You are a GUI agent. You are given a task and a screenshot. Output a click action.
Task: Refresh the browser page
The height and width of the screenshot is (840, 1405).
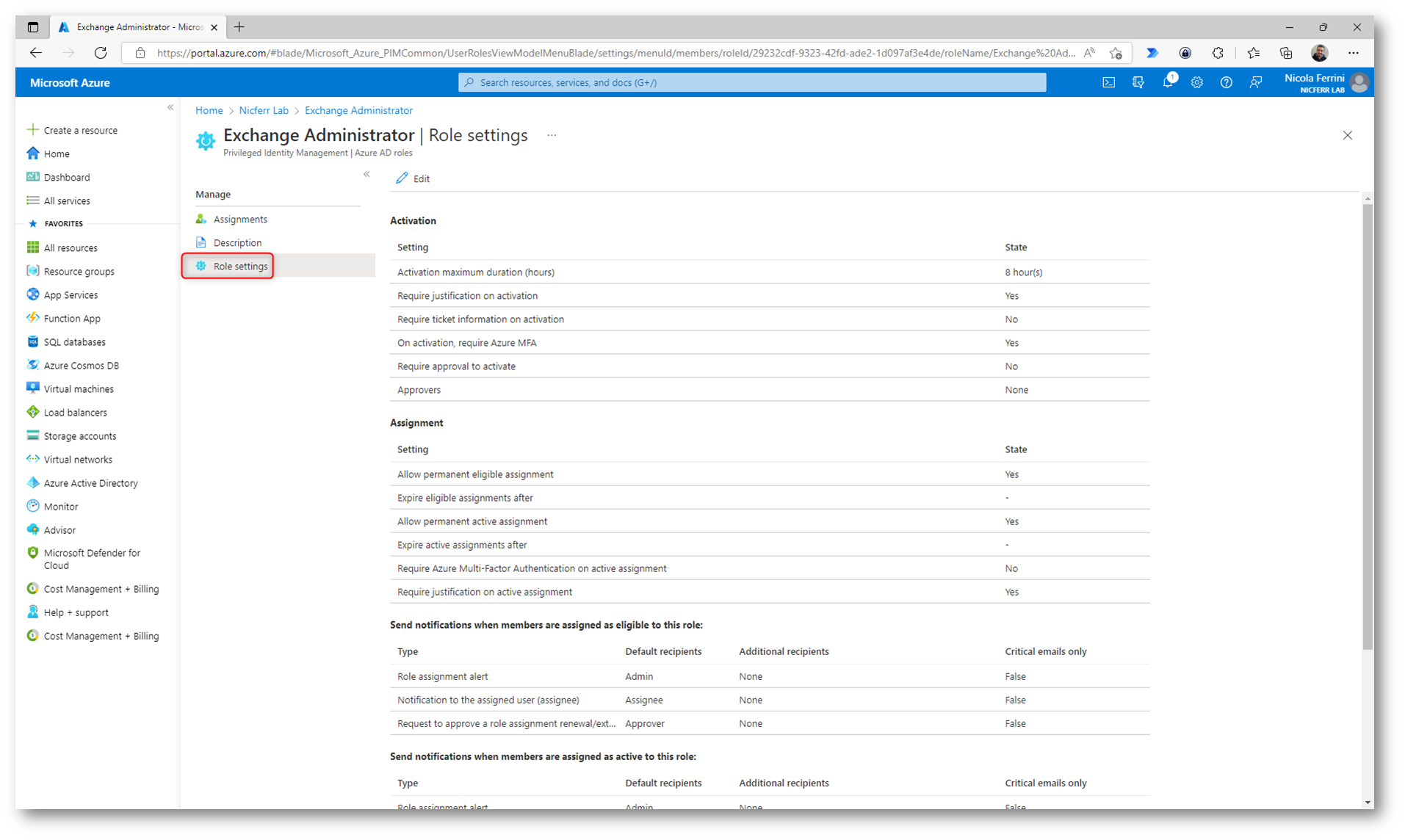(101, 53)
